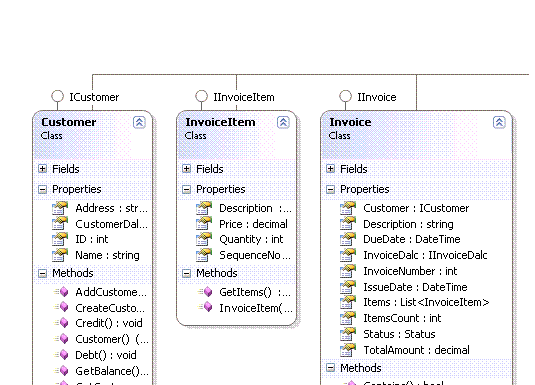The width and height of the screenshot is (535, 385).
Task: Collapse the Invoice class box with chevron
Action: pos(499,122)
